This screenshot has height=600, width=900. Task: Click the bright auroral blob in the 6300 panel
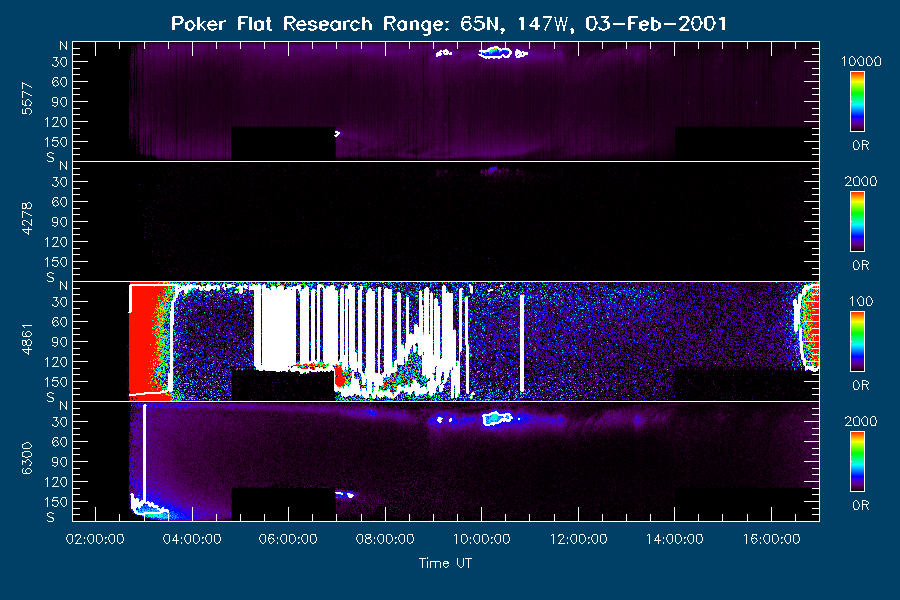tap(497, 418)
